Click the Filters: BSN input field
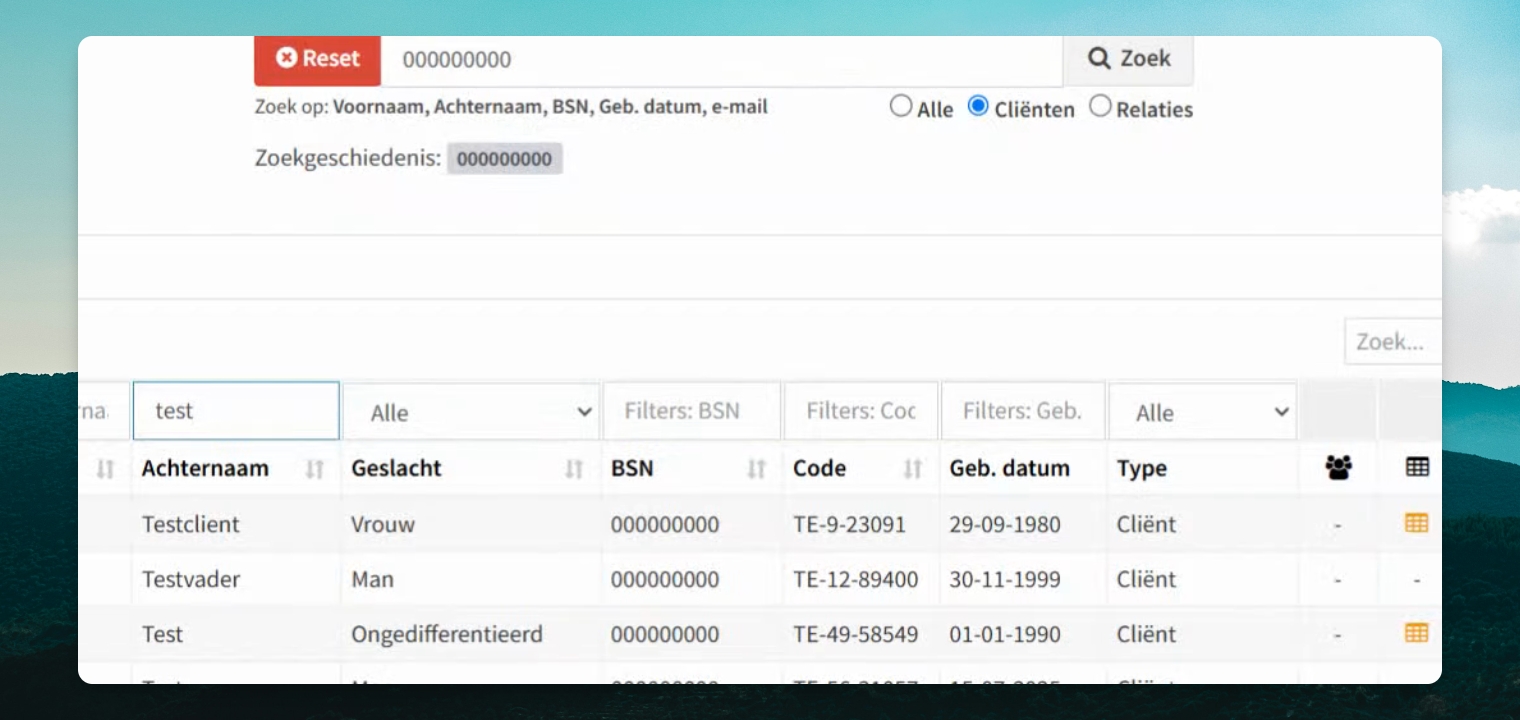Viewport: 1520px width, 720px height. coord(692,411)
